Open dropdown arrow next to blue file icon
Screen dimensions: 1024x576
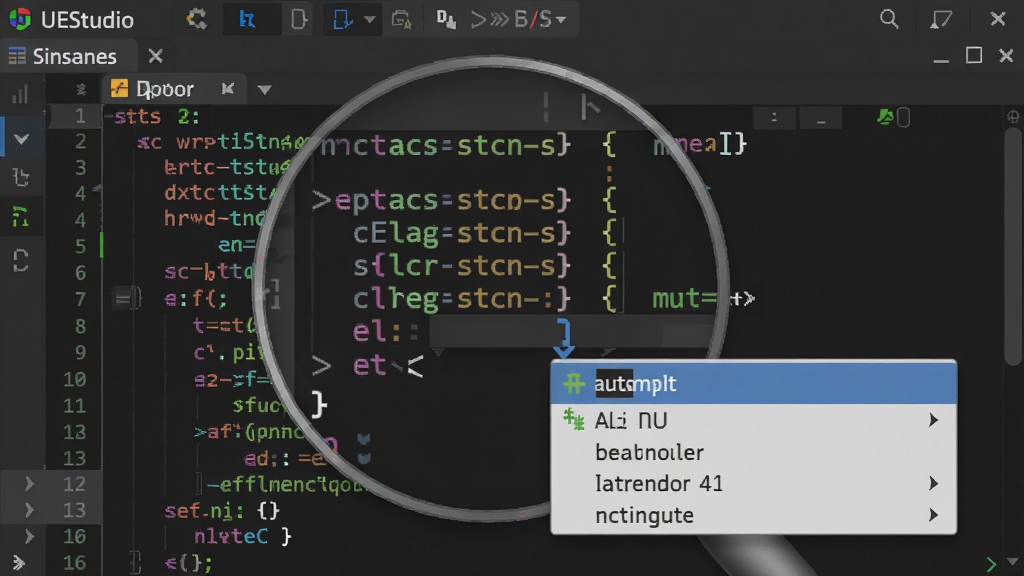370,20
